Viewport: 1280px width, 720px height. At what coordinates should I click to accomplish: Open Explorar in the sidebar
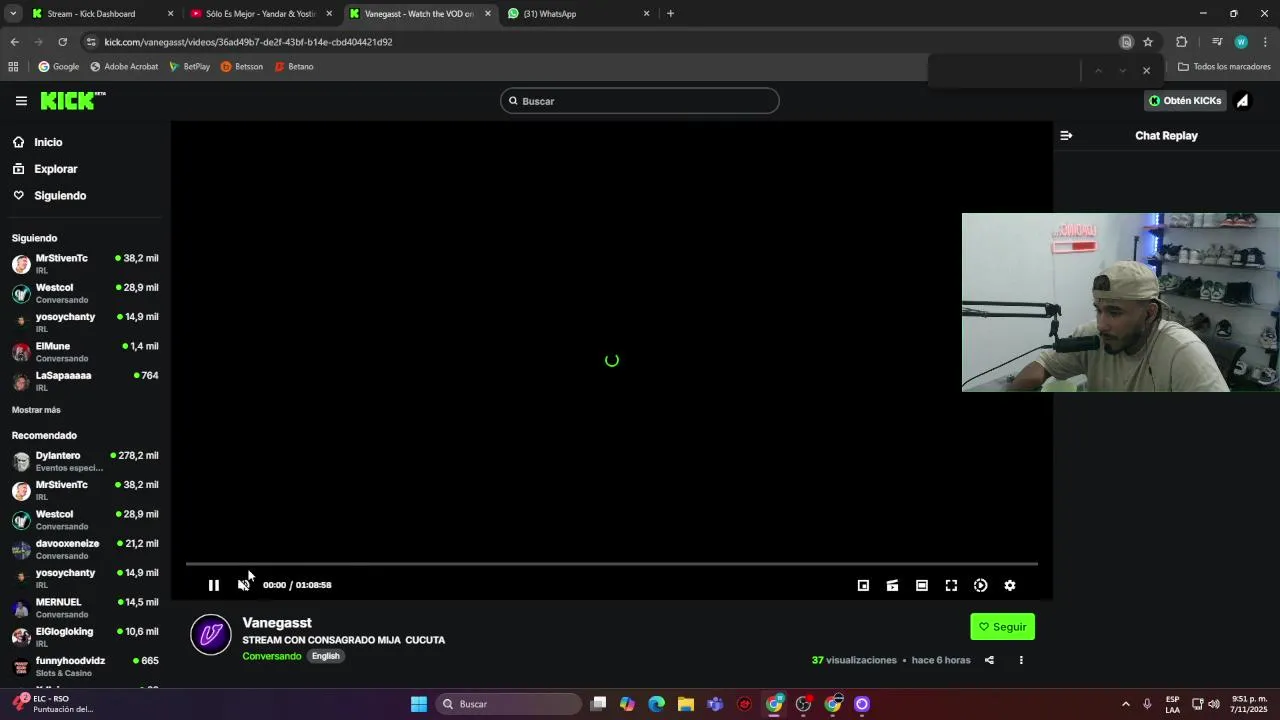(x=55, y=169)
